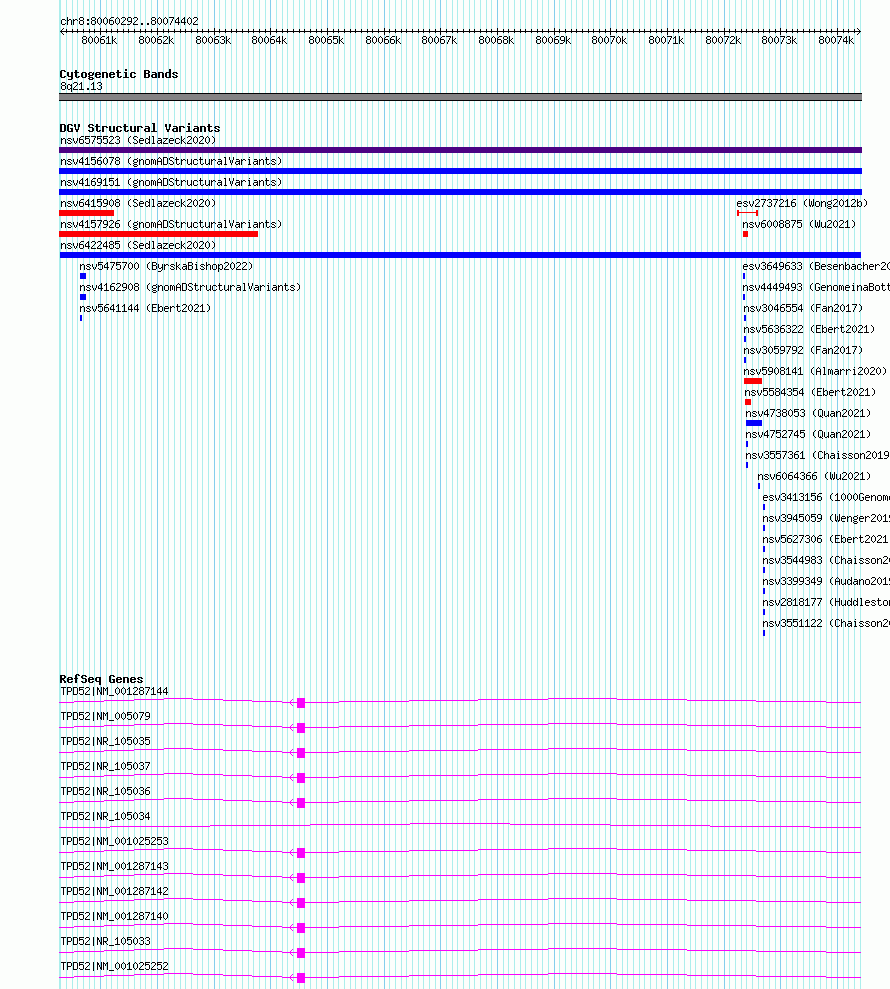890x989 pixels.
Task: Open variant nsv4162908 (gnomADStructuralVariants)
Action: [x=190, y=287]
